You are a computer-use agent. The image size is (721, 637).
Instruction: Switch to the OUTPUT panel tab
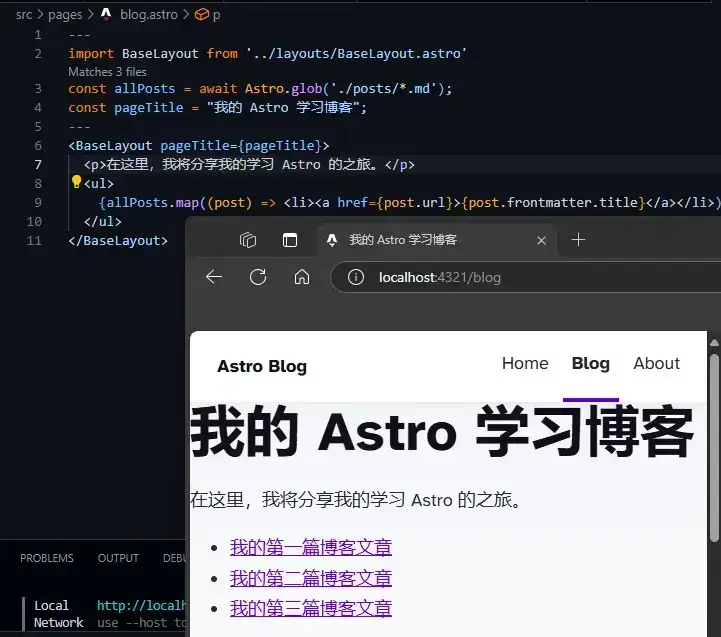[x=118, y=558]
